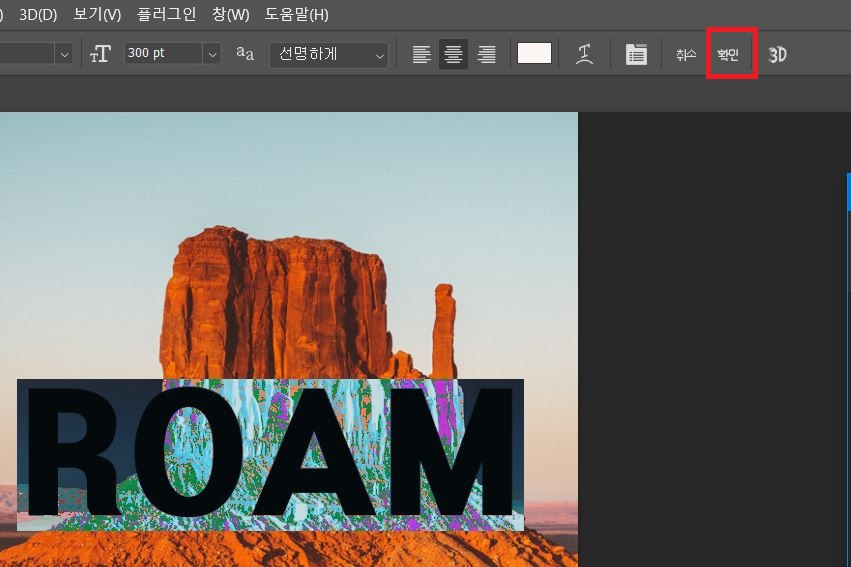Open the text color swatch

point(534,53)
